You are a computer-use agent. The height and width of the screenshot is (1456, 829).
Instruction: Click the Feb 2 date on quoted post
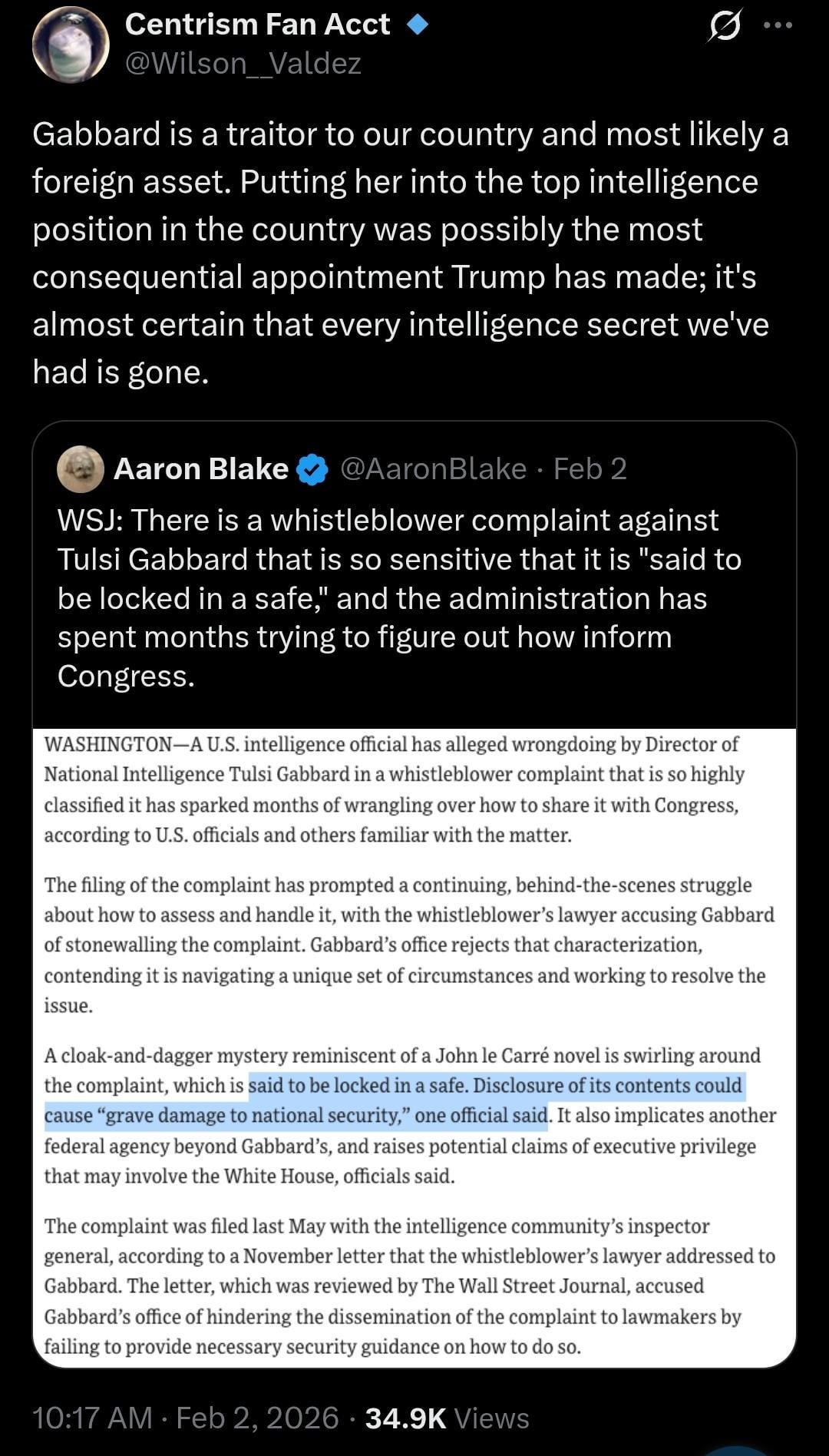coord(590,468)
